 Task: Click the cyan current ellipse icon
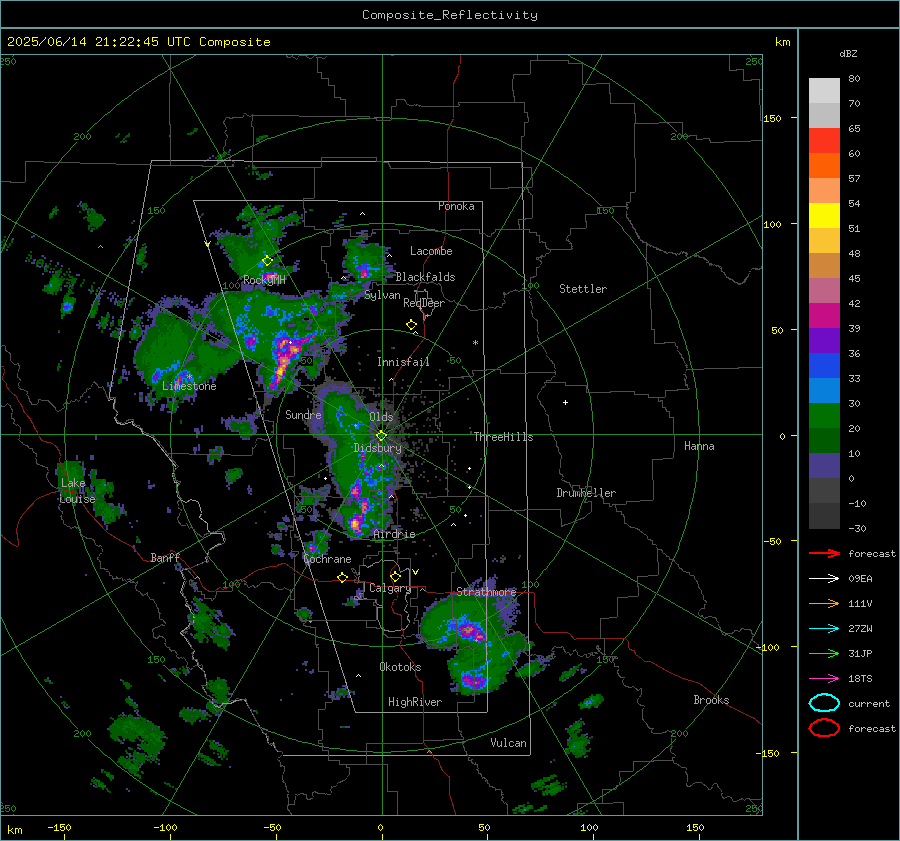pos(824,703)
